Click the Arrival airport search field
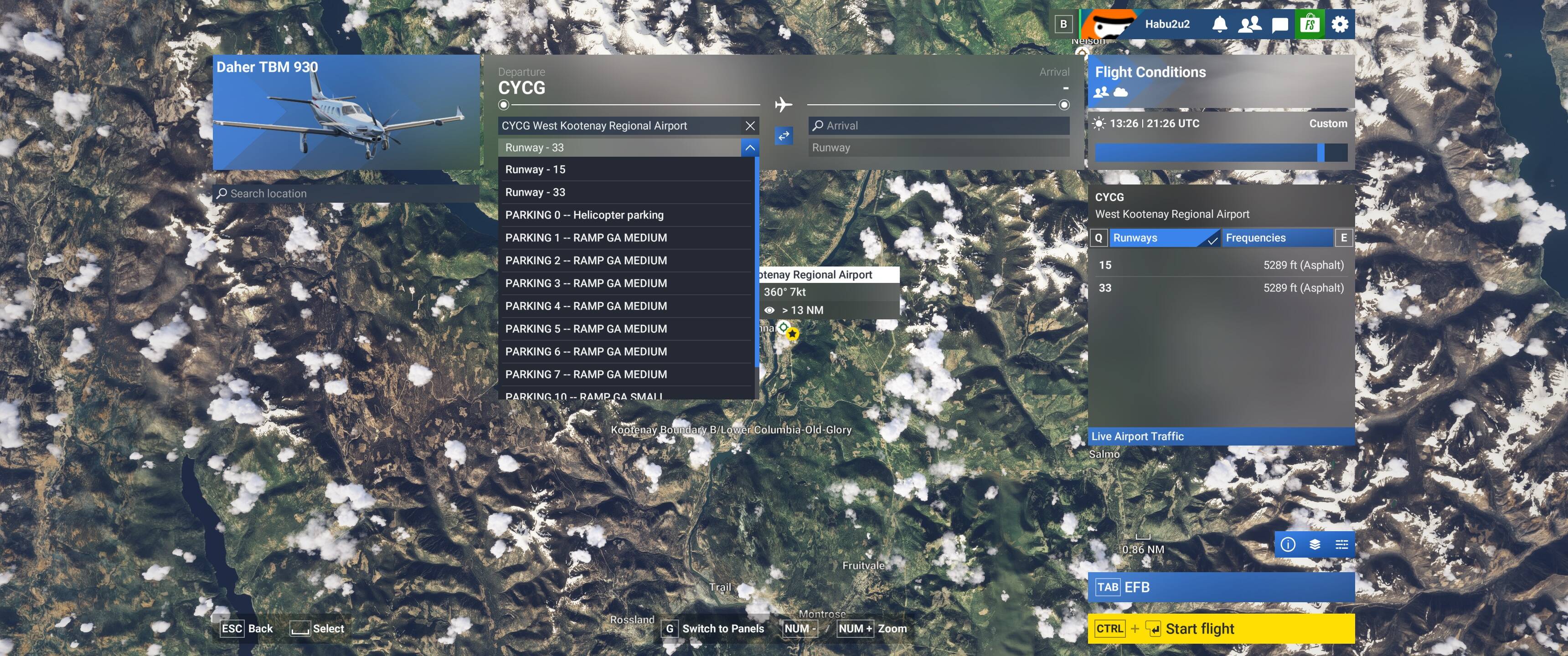Image resolution: width=1568 pixels, height=656 pixels. coord(938,126)
